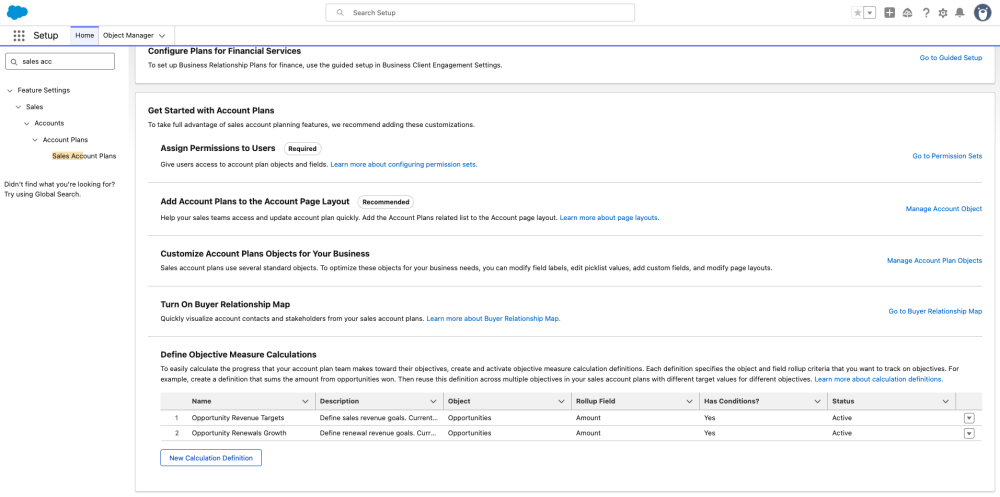Open the Status column header menu
The height and width of the screenshot is (497, 1000).
pyautogui.click(x=945, y=401)
